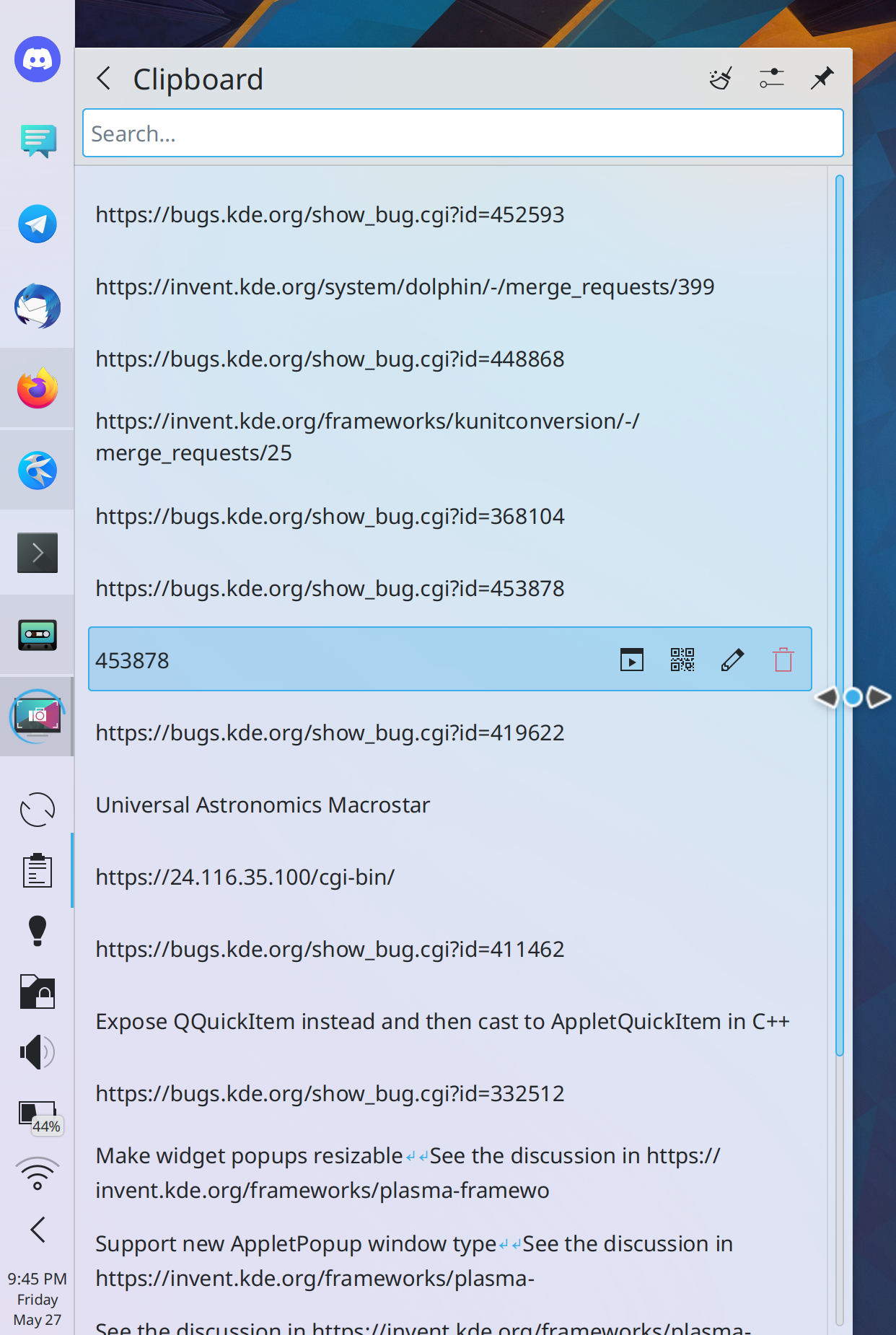Toggle pin to keep popup open
Screen dimensions: 896x1335
tap(822, 78)
